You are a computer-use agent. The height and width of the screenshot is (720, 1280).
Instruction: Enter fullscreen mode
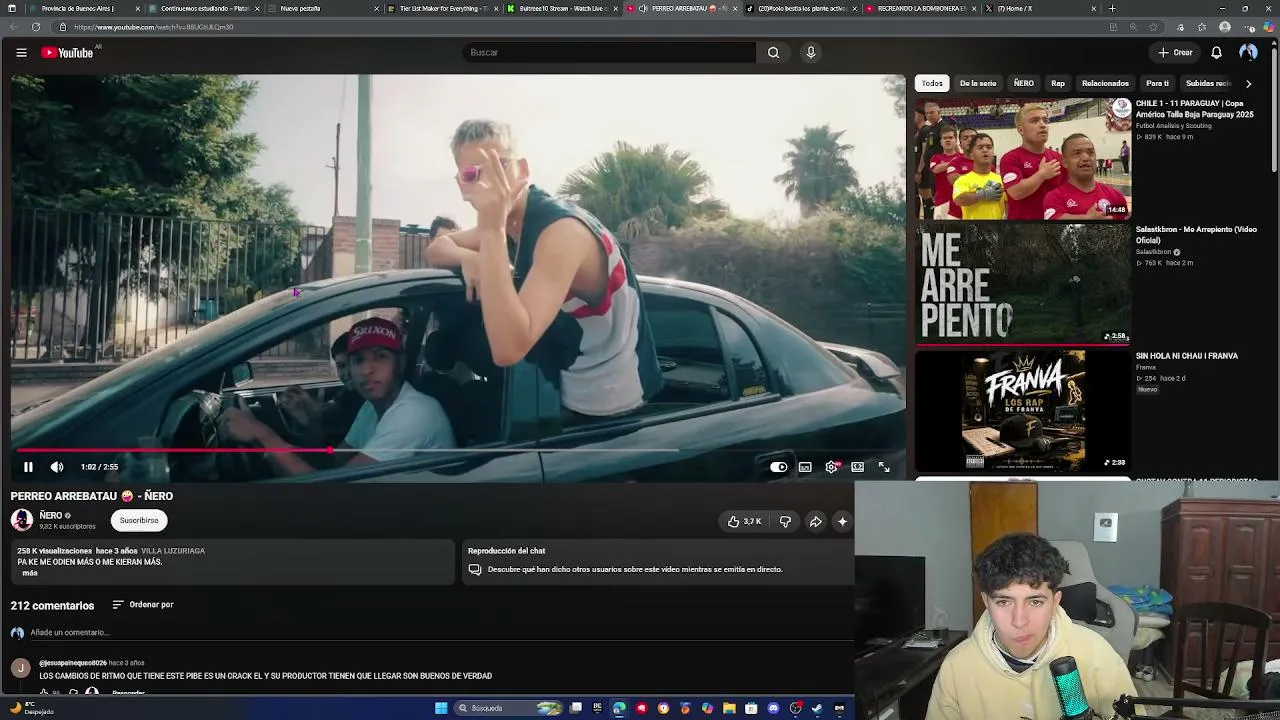tap(884, 467)
